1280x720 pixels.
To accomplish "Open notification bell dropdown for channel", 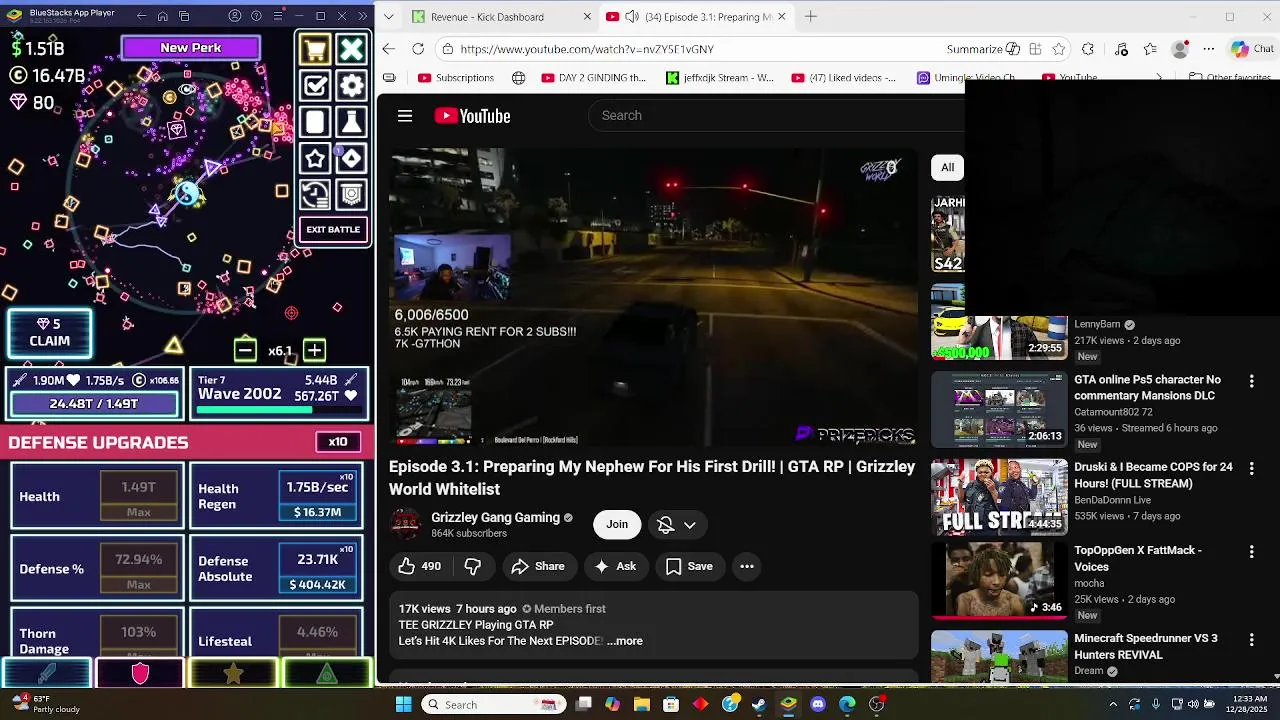I will pos(676,525).
